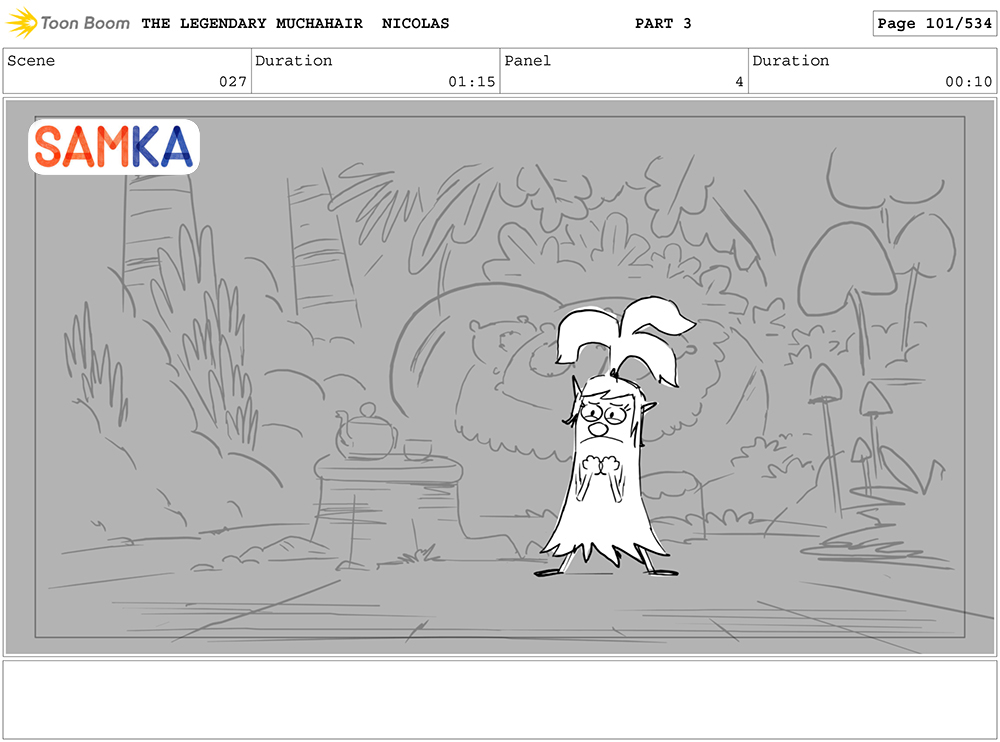
Task: Click the Panel label
Action: click(x=527, y=61)
